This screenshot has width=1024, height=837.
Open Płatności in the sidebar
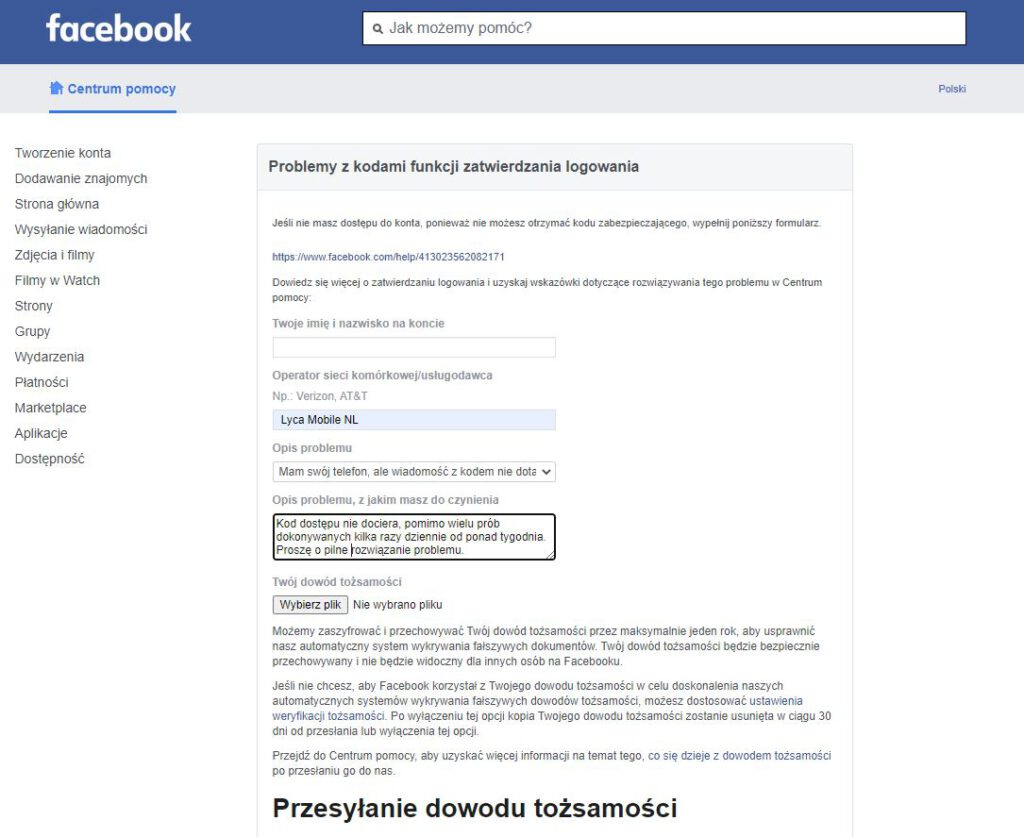coord(41,382)
